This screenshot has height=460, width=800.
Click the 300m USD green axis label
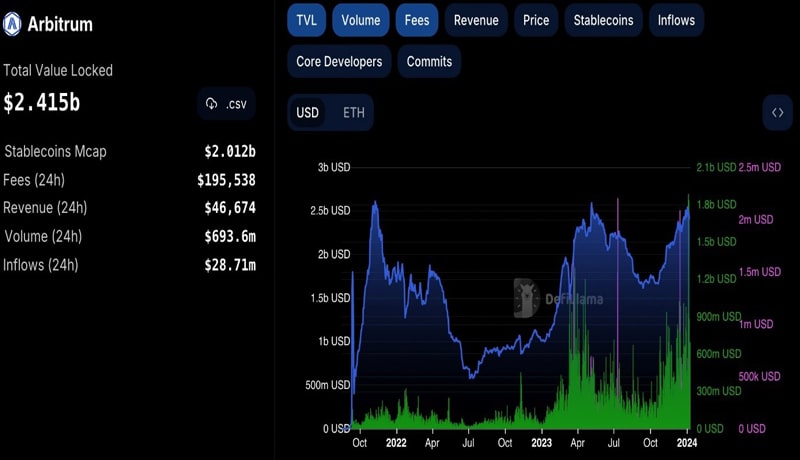pos(718,391)
